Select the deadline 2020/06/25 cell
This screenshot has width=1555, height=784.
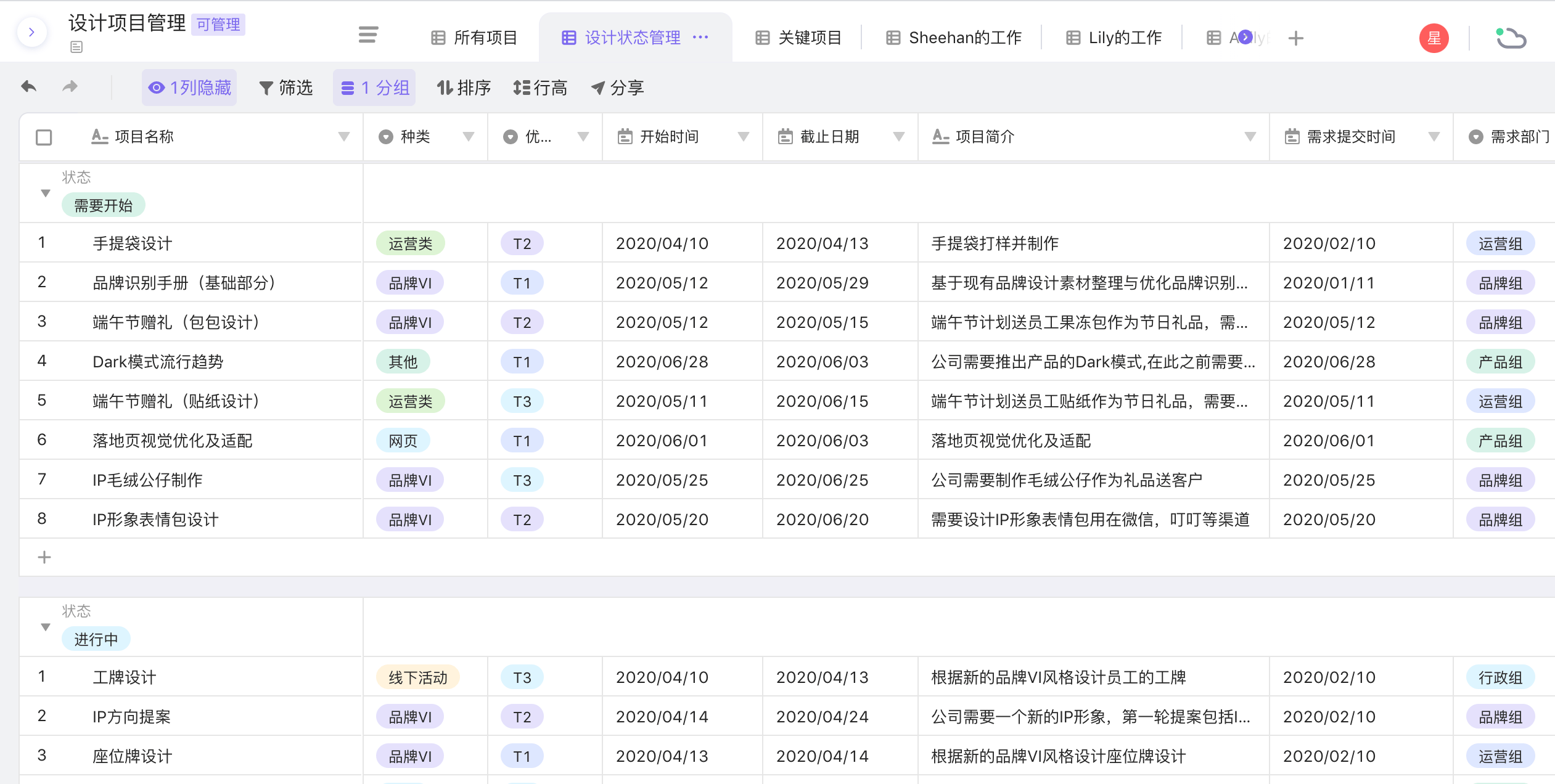point(840,480)
